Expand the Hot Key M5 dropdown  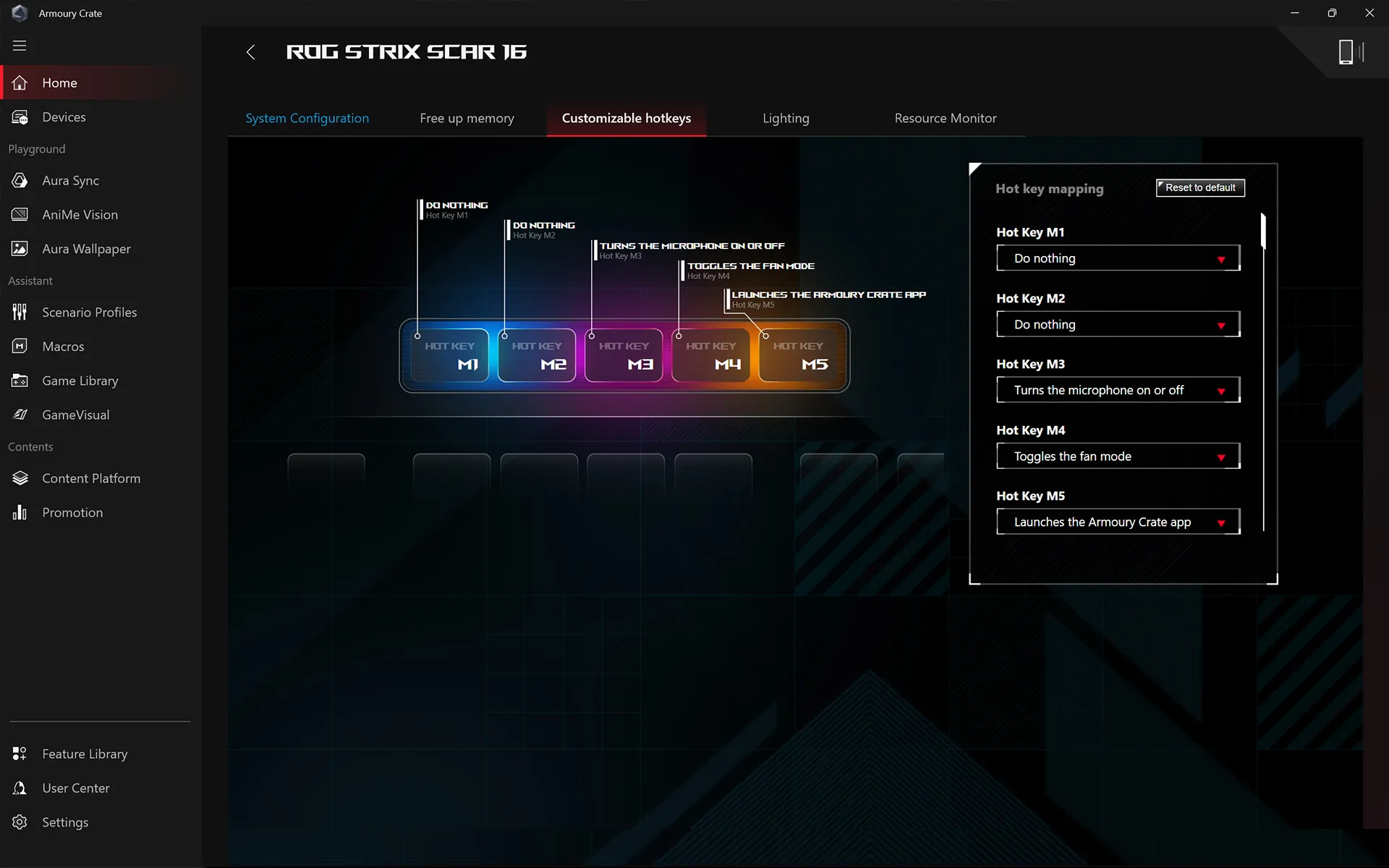tap(1118, 522)
